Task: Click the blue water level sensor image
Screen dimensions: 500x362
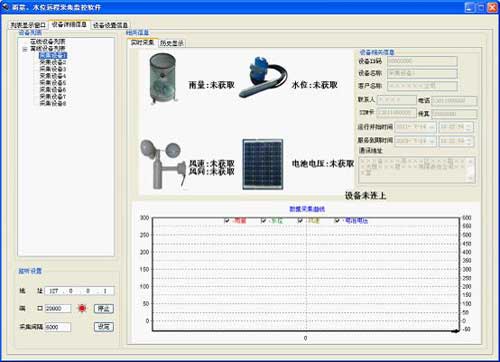Action: pos(264,77)
